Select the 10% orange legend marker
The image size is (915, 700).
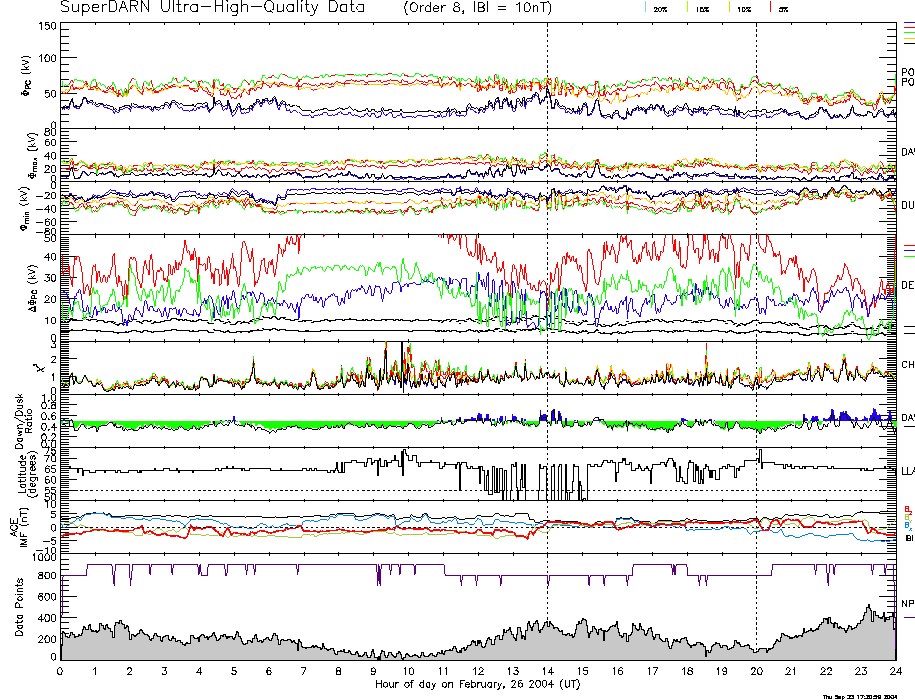[729, 7]
